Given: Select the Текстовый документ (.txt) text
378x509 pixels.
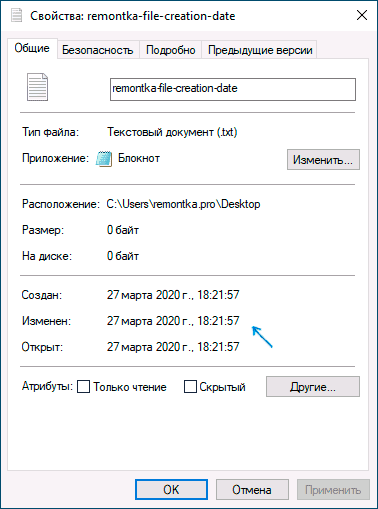Looking at the screenshot, I should point(172,132).
